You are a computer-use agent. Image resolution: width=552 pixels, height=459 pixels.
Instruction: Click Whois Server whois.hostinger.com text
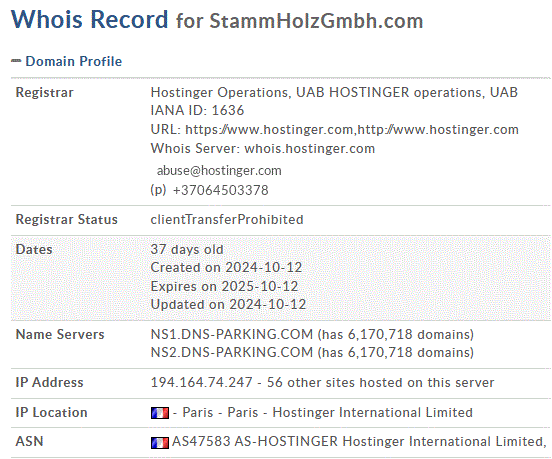(x=263, y=149)
